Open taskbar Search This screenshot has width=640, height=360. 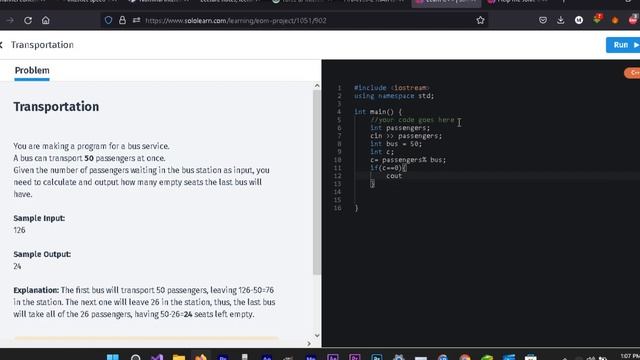pyautogui.click(x=136, y=357)
